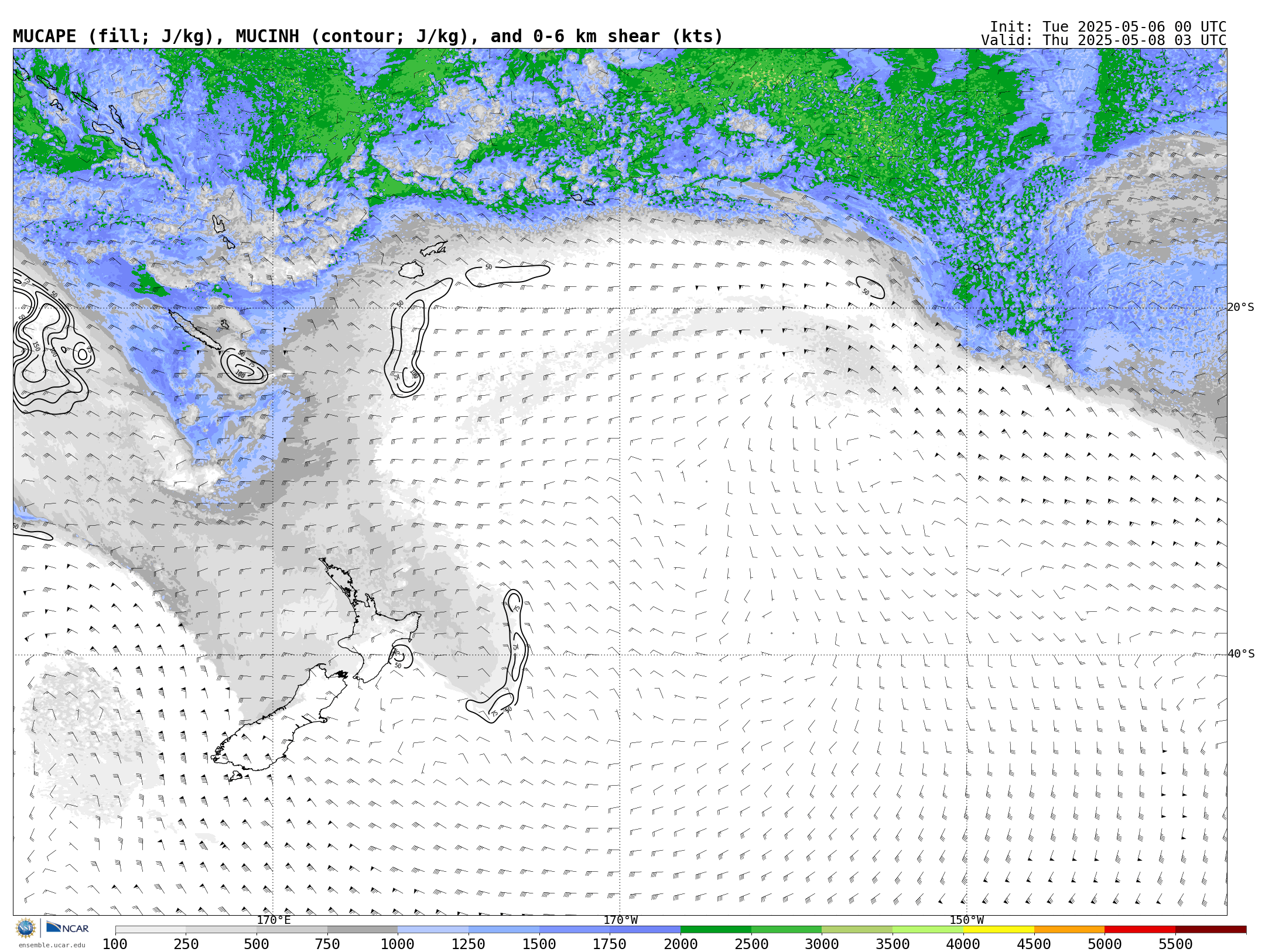The width and height of the screenshot is (1265, 952).
Task: Click the colorbar label 2500
Action: 751,944
